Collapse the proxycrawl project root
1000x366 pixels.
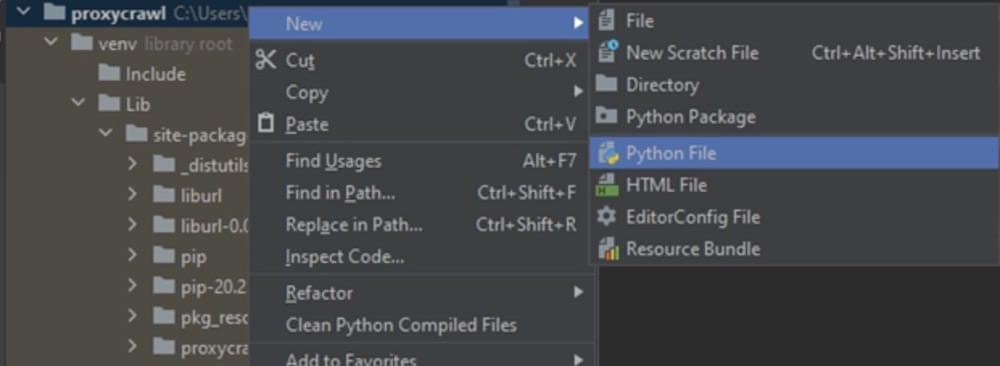tap(24, 12)
